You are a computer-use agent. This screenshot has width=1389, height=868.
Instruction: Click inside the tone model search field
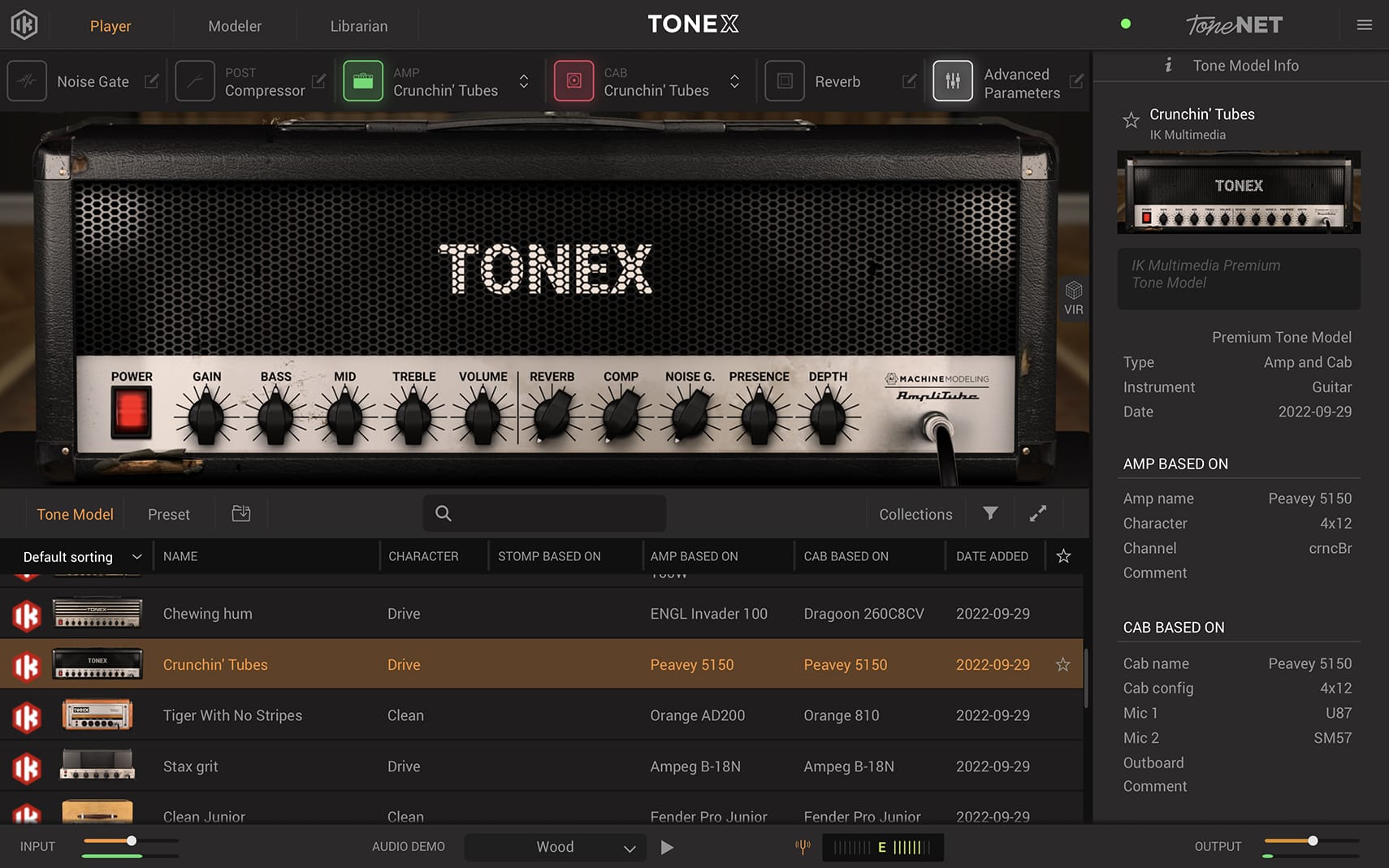pyautogui.click(x=544, y=513)
